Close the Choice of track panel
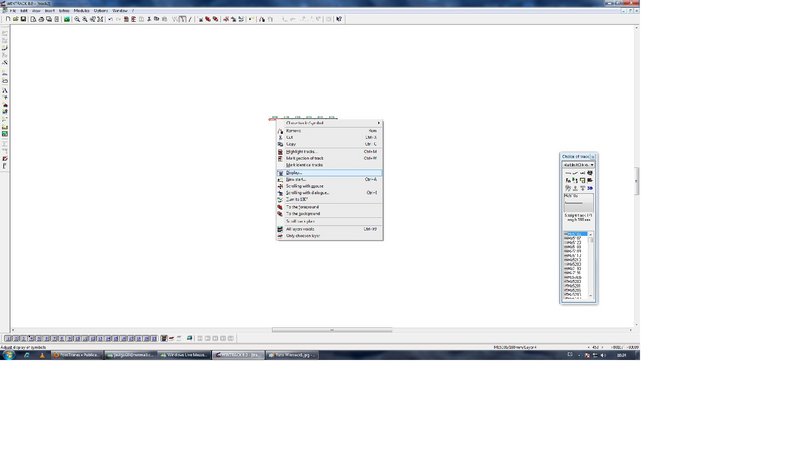Screen dimensions: 800x450 click(592, 157)
